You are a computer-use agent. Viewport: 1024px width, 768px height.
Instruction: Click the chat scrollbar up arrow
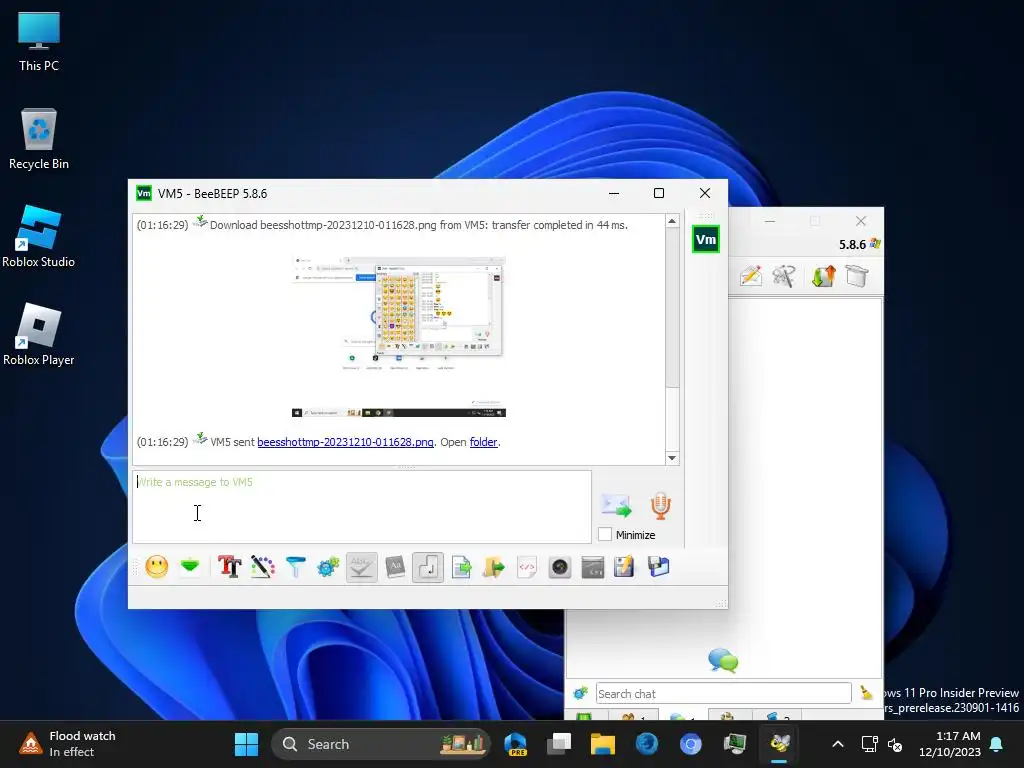[672, 221]
